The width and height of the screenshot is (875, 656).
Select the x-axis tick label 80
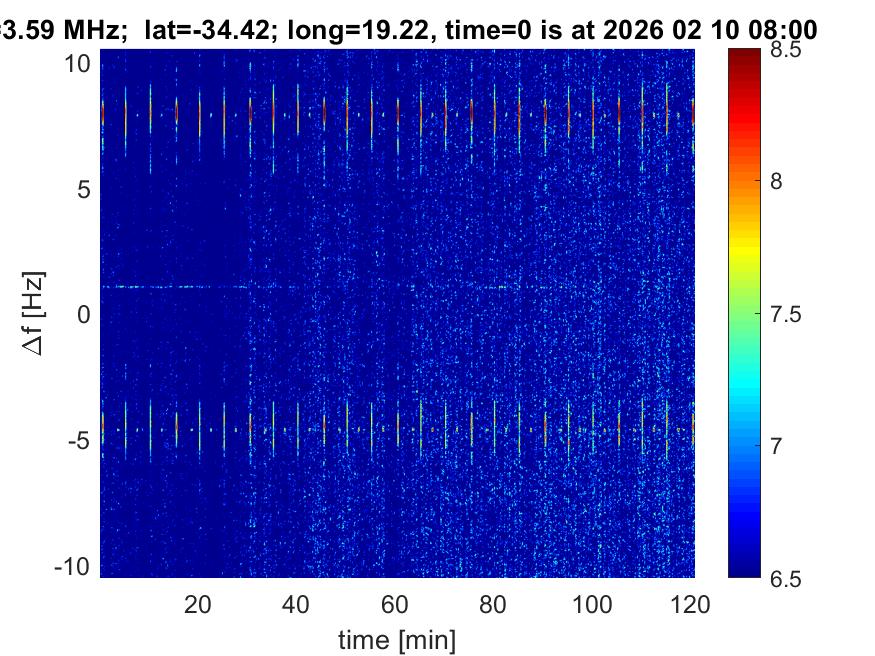point(495,604)
